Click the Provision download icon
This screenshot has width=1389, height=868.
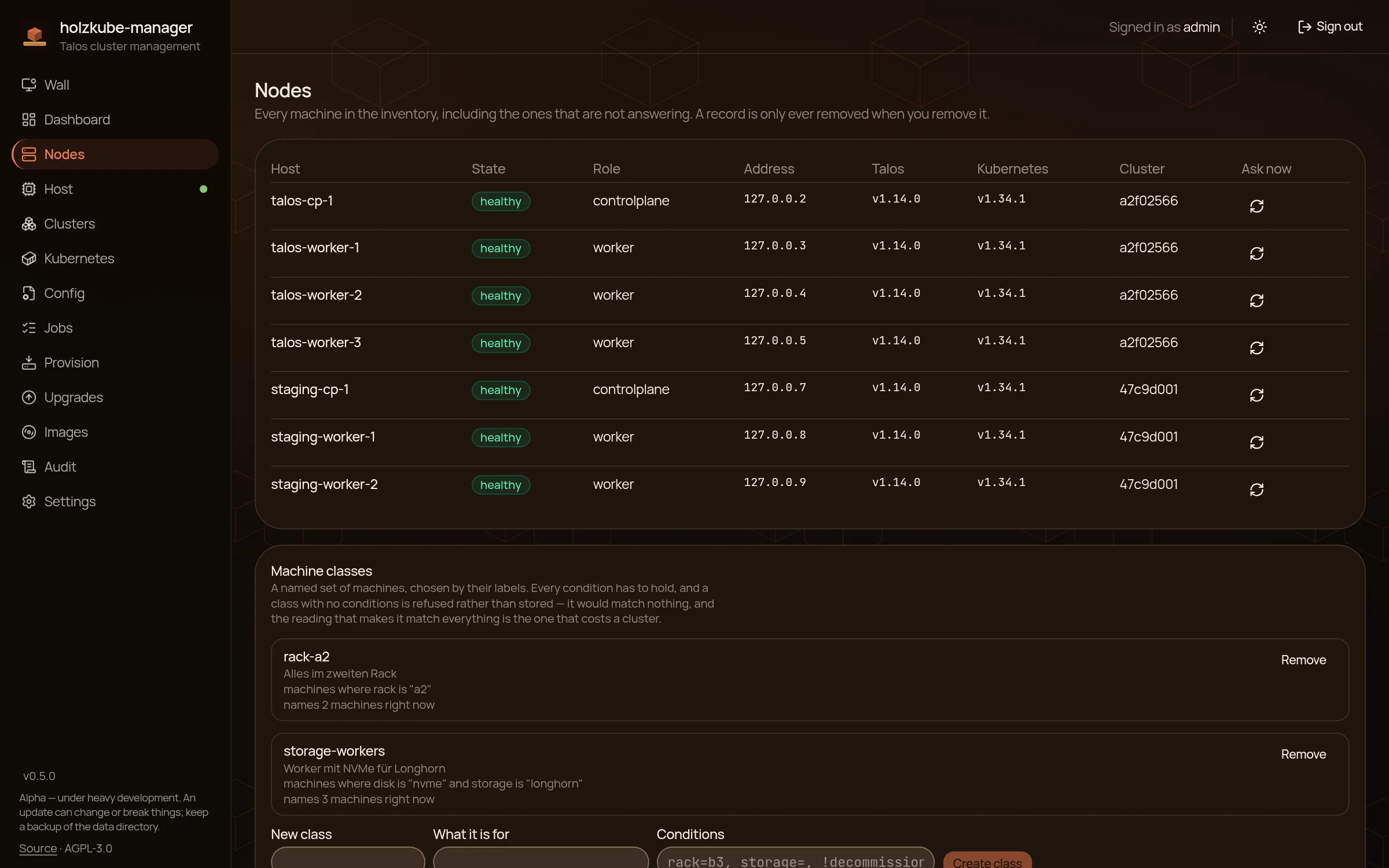[29, 363]
